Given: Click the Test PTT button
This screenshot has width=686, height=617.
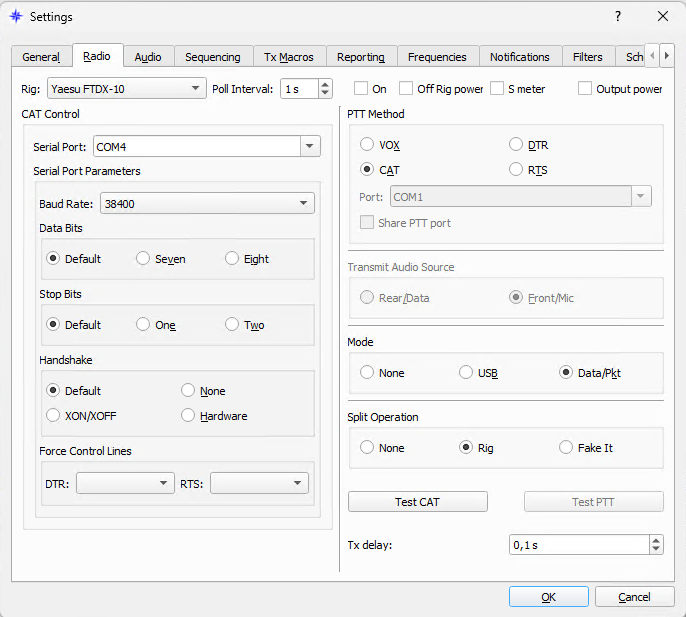Looking at the screenshot, I should tap(594, 501).
